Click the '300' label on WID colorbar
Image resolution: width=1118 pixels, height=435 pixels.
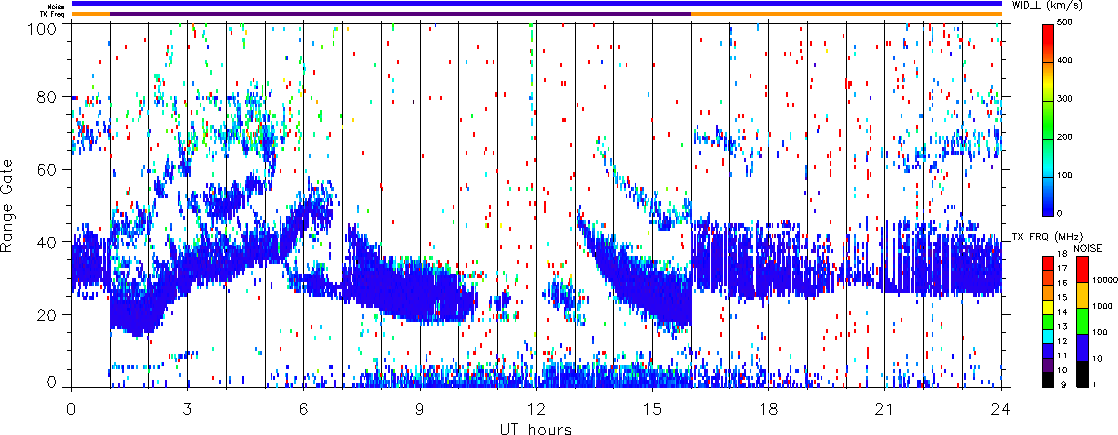pyautogui.click(x=1065, y=99)
